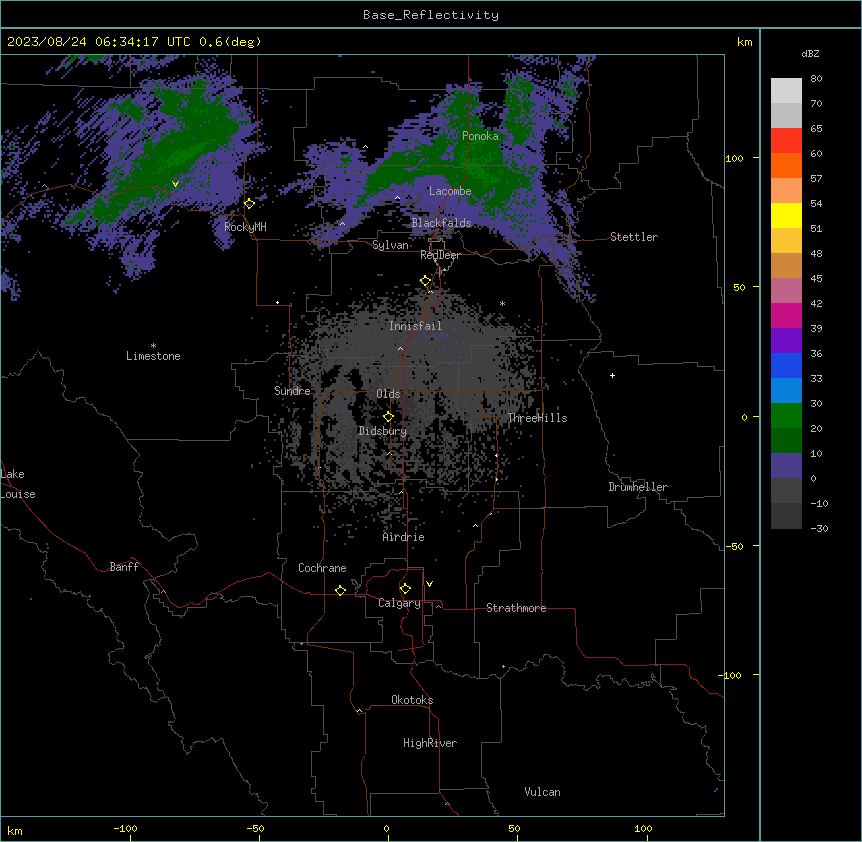Click the Sylvan label

coord(390,245)
